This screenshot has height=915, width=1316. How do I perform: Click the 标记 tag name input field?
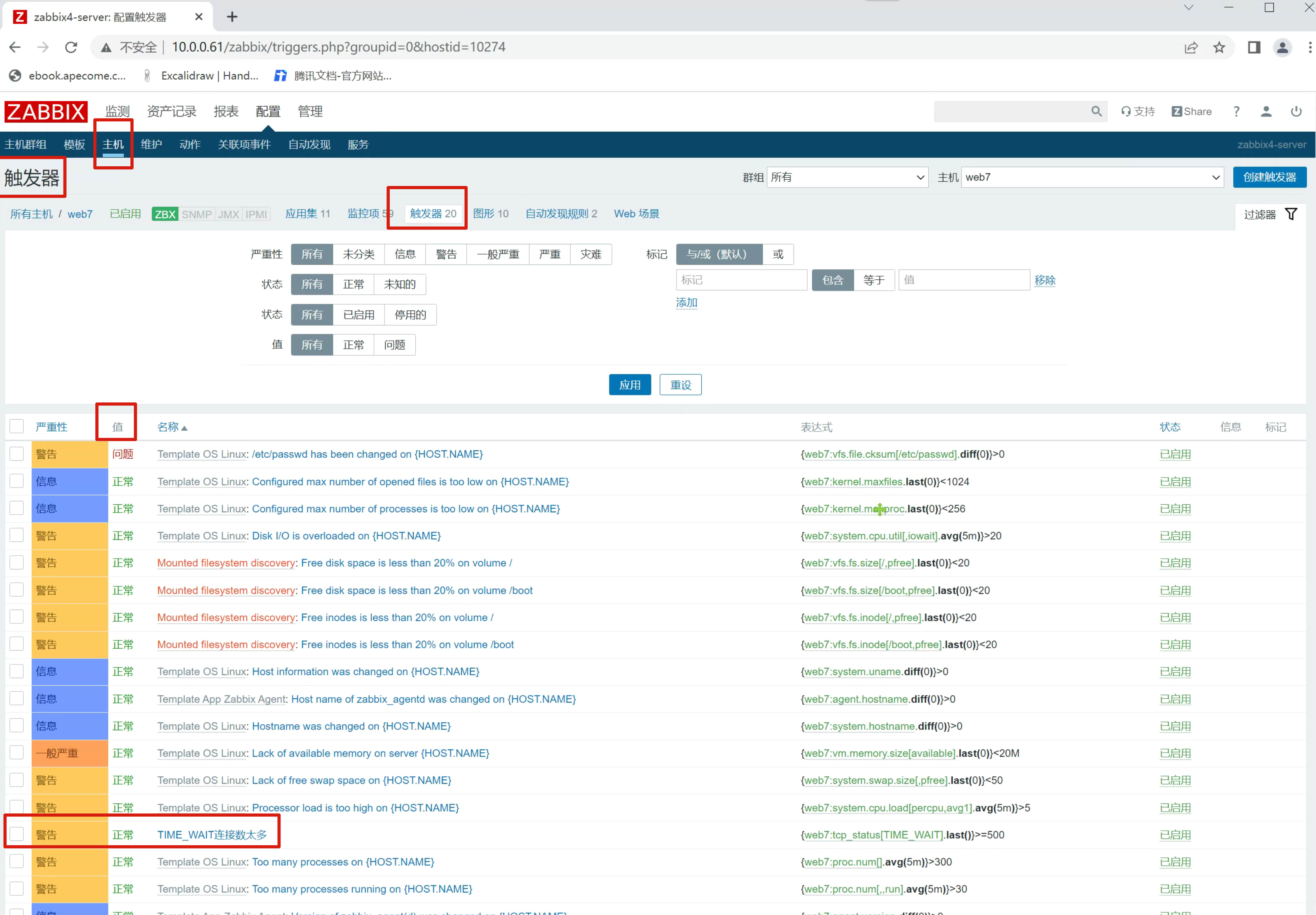click(x=741, y=280)
